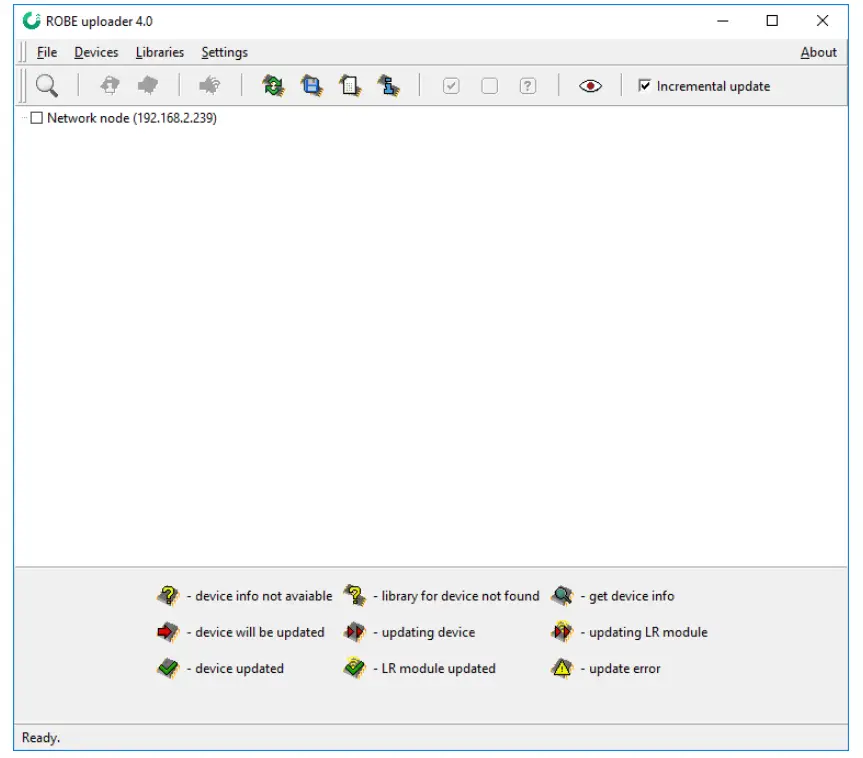Click the question mark box toolbar icon
The width and height of the screenshot is (863, 758).
(528, 86)
